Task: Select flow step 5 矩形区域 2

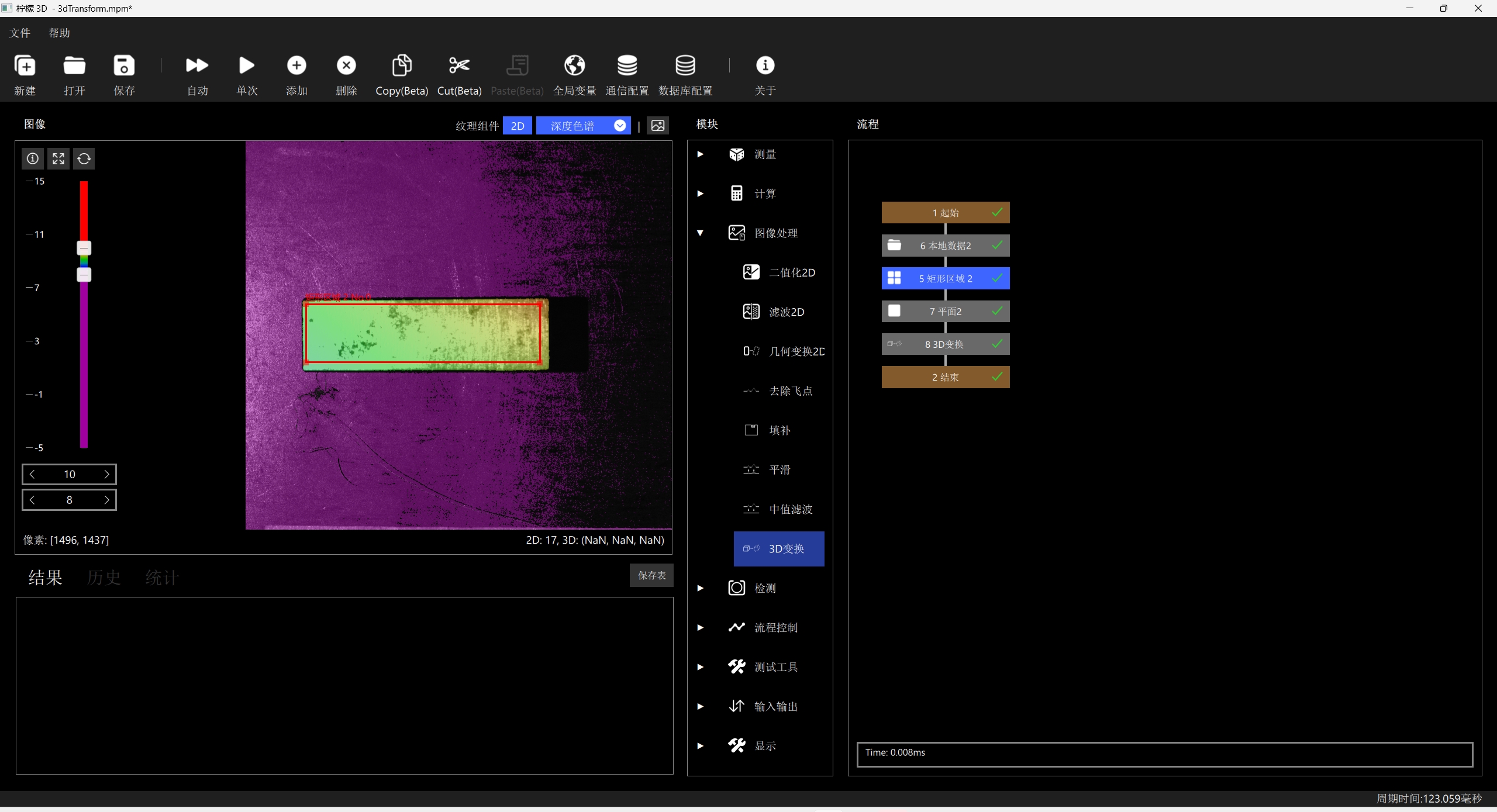Action: pos(946,278)
